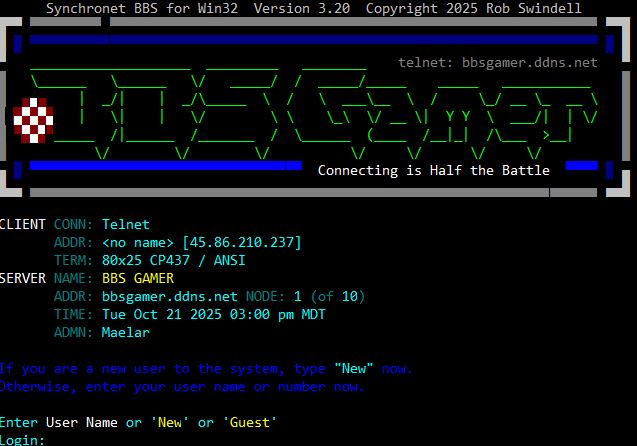Click the 'Connecting is Half the Battle' tagline
Viewport: 637px width, 446px height.
[433, 170]
